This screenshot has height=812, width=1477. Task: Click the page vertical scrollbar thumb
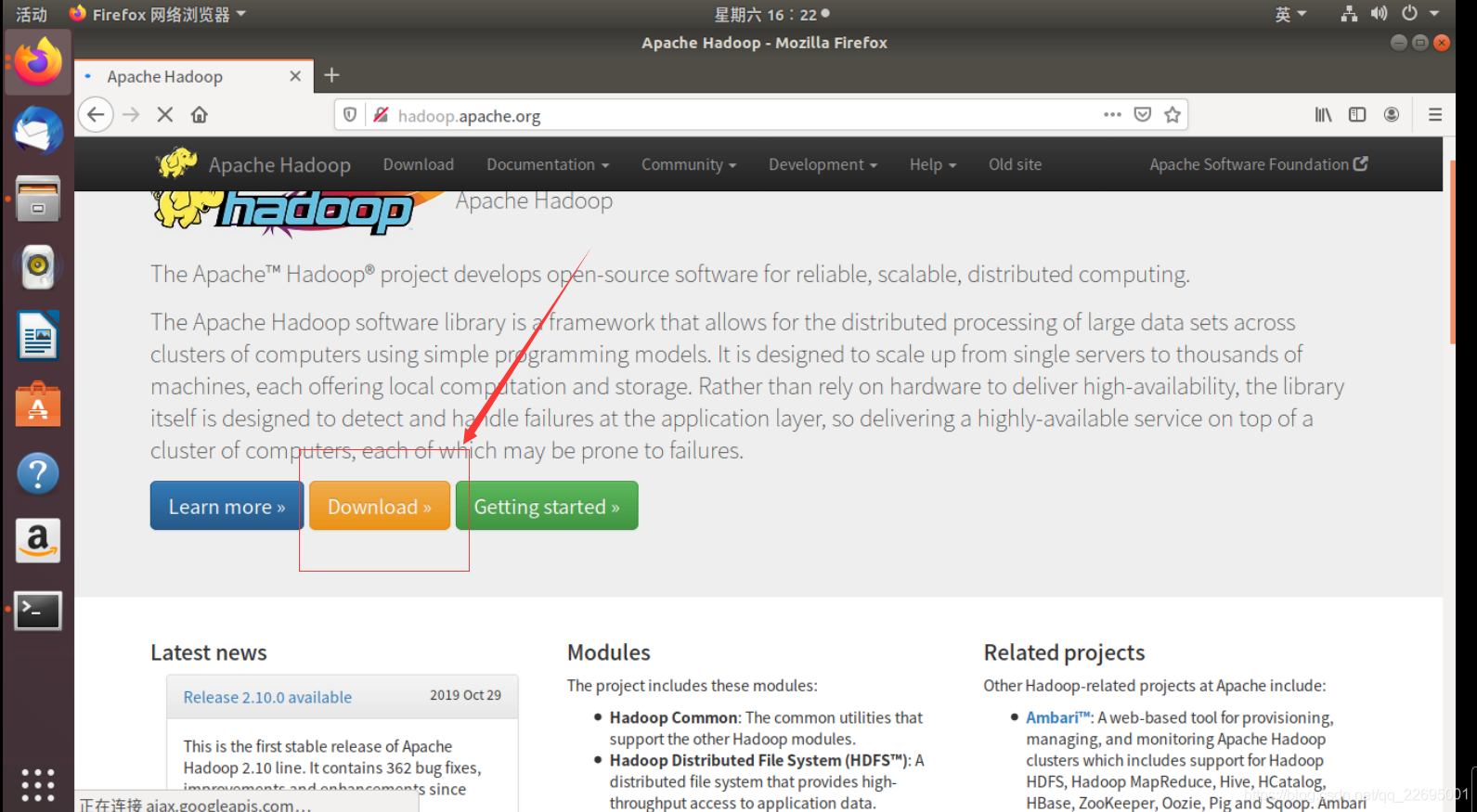[x=1452, y=252]
